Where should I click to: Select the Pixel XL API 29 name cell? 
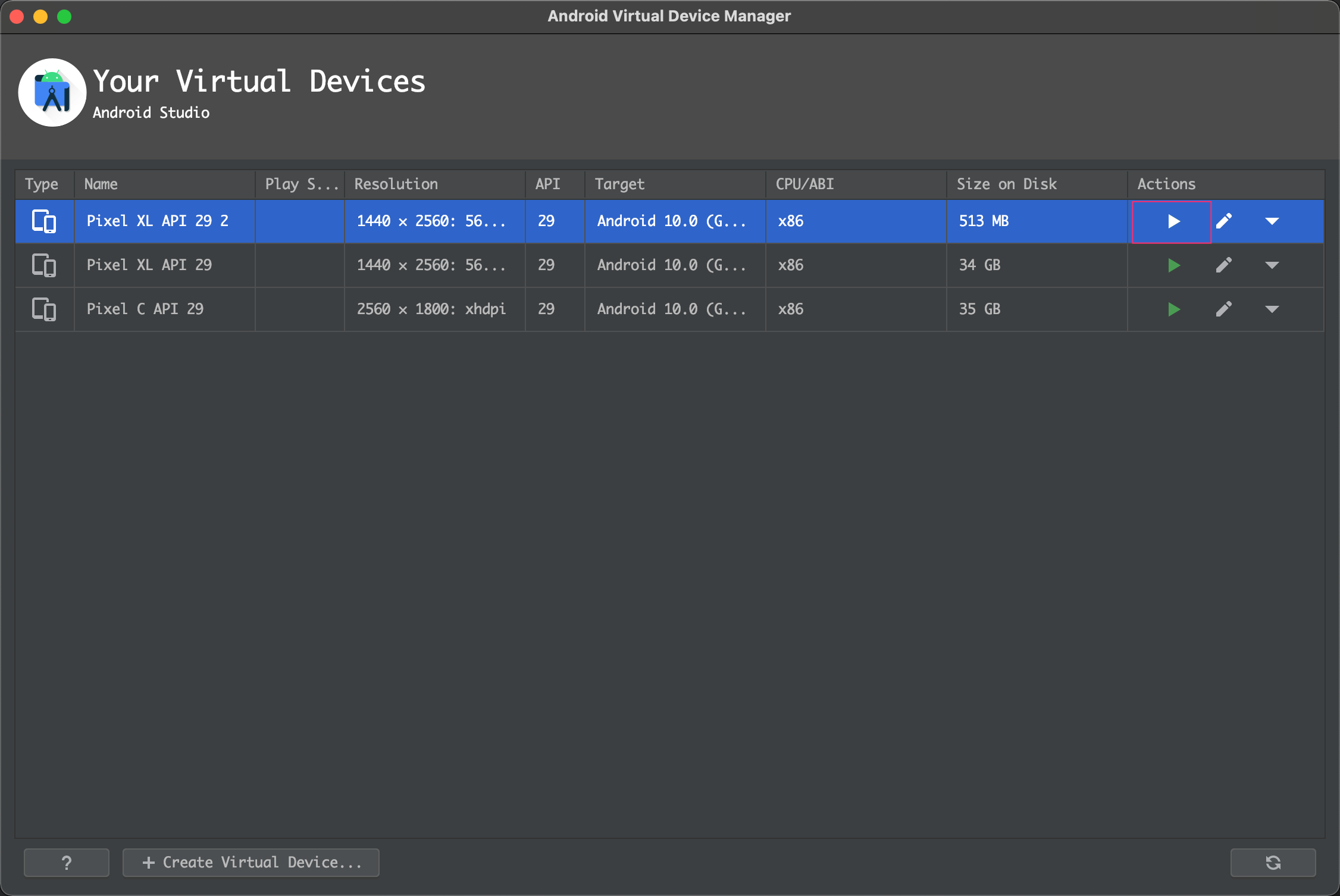pos(165,265)
